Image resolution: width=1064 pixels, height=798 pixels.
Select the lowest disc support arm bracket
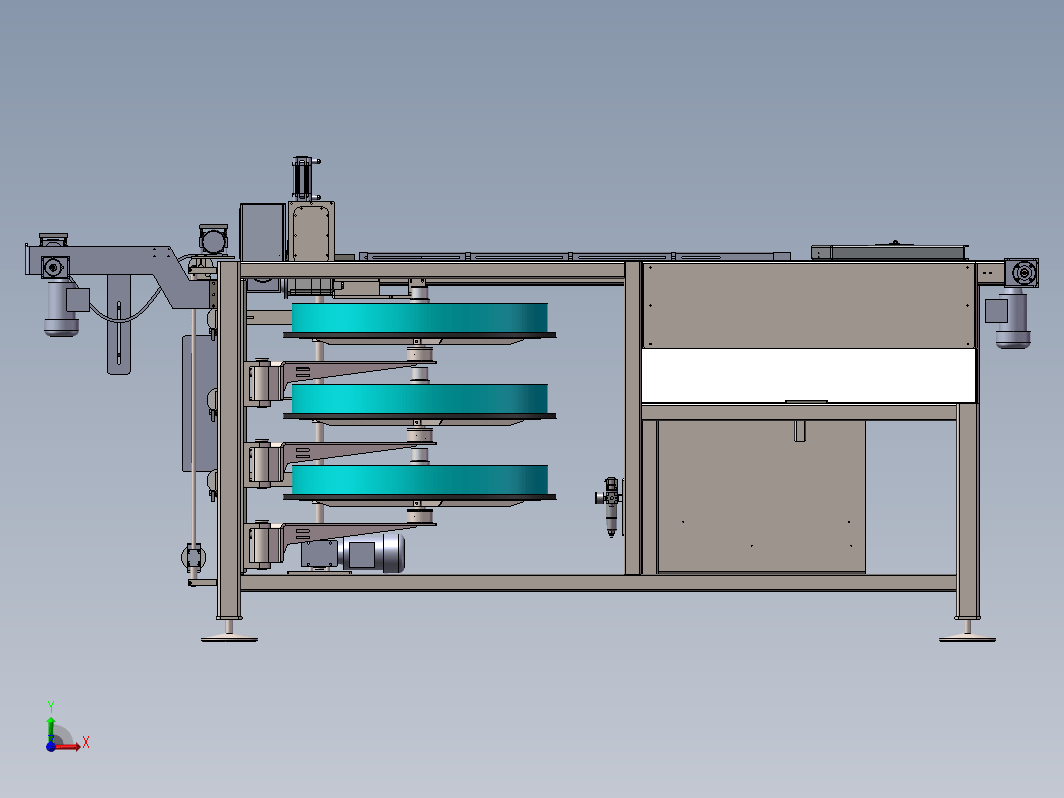(x=340, y=543)
